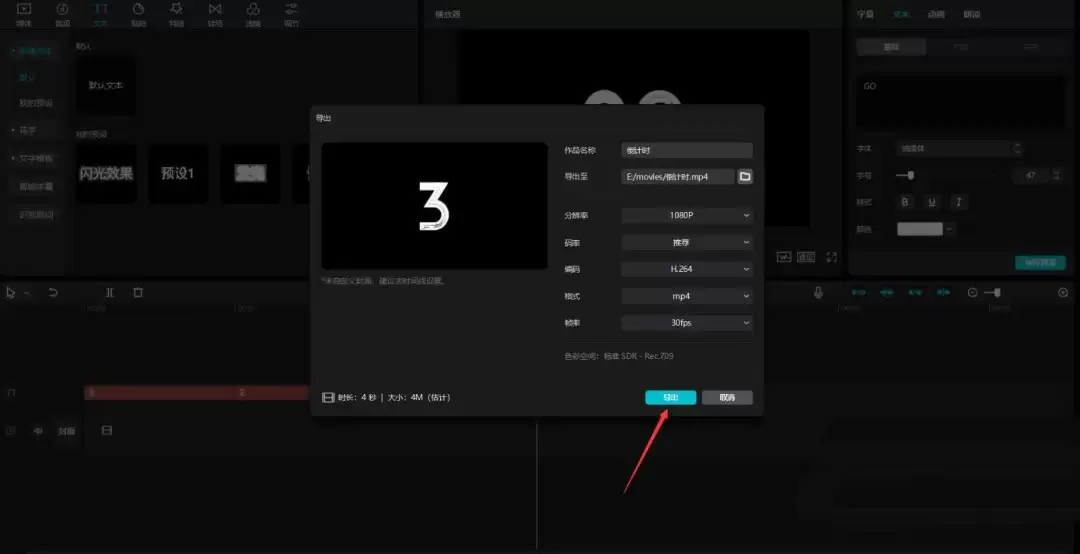Click the 取消 cancel button
The image size is (1080, 554).
click(727, 398)
